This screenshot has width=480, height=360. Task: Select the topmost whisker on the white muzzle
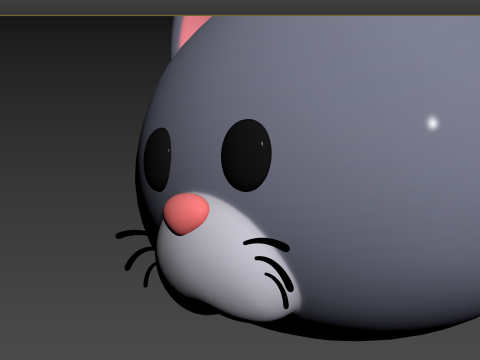pos(267,244)
